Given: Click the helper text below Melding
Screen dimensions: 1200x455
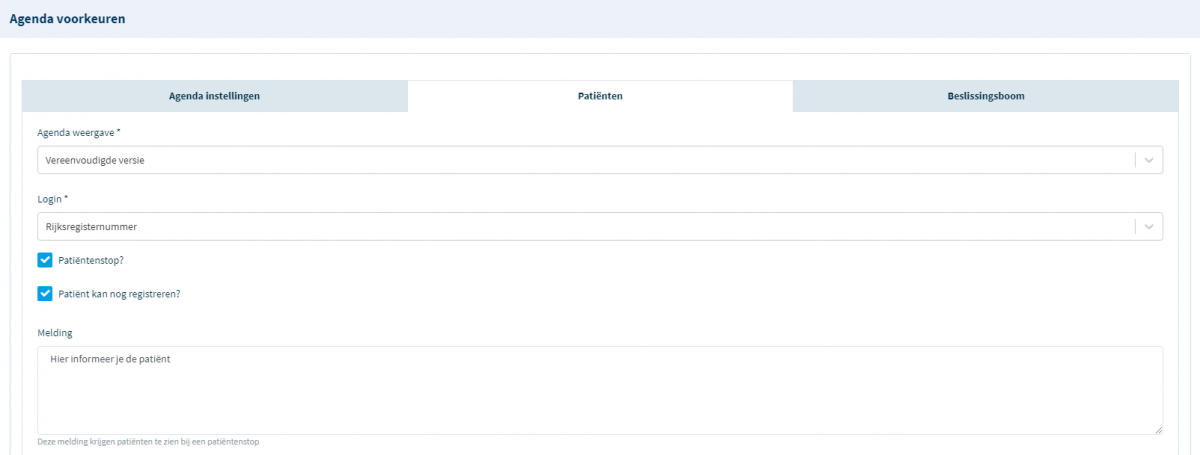Looking at the screenshot, I should [x=148, y=442].
